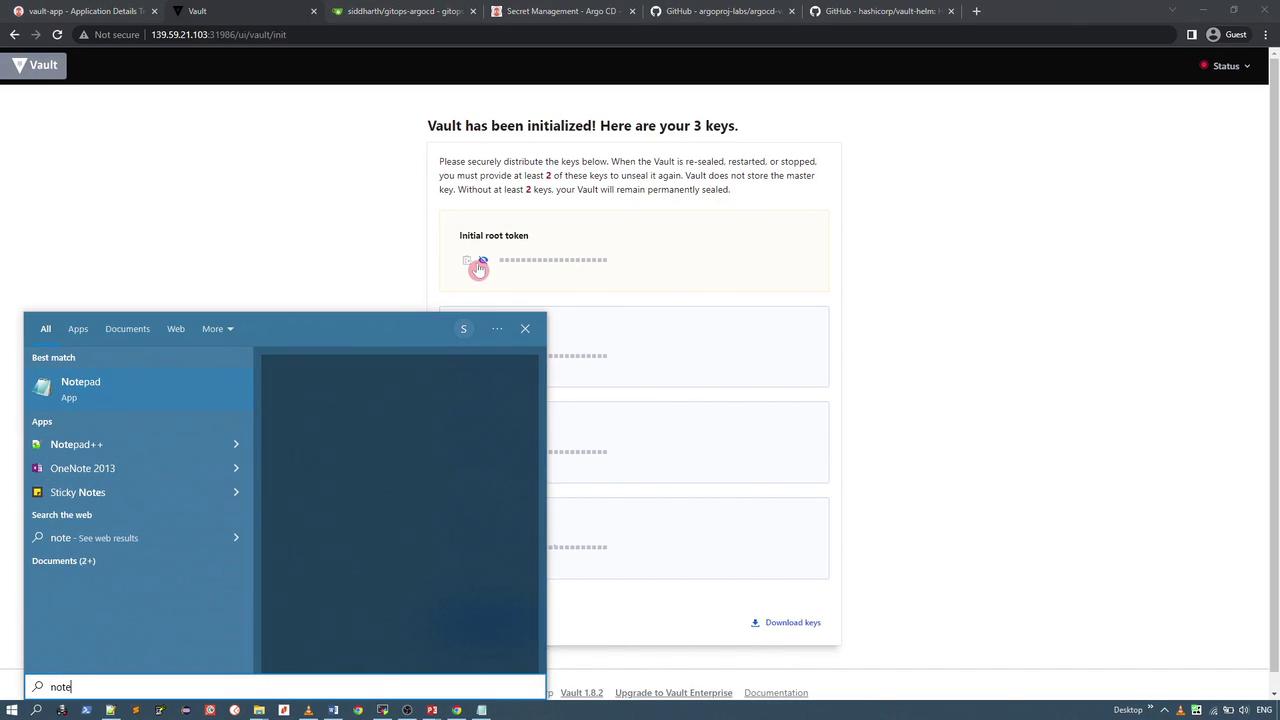
Task: Expand the OneNote 2013 result arrow
Action: pyautogui.click(x=236, y=469)
